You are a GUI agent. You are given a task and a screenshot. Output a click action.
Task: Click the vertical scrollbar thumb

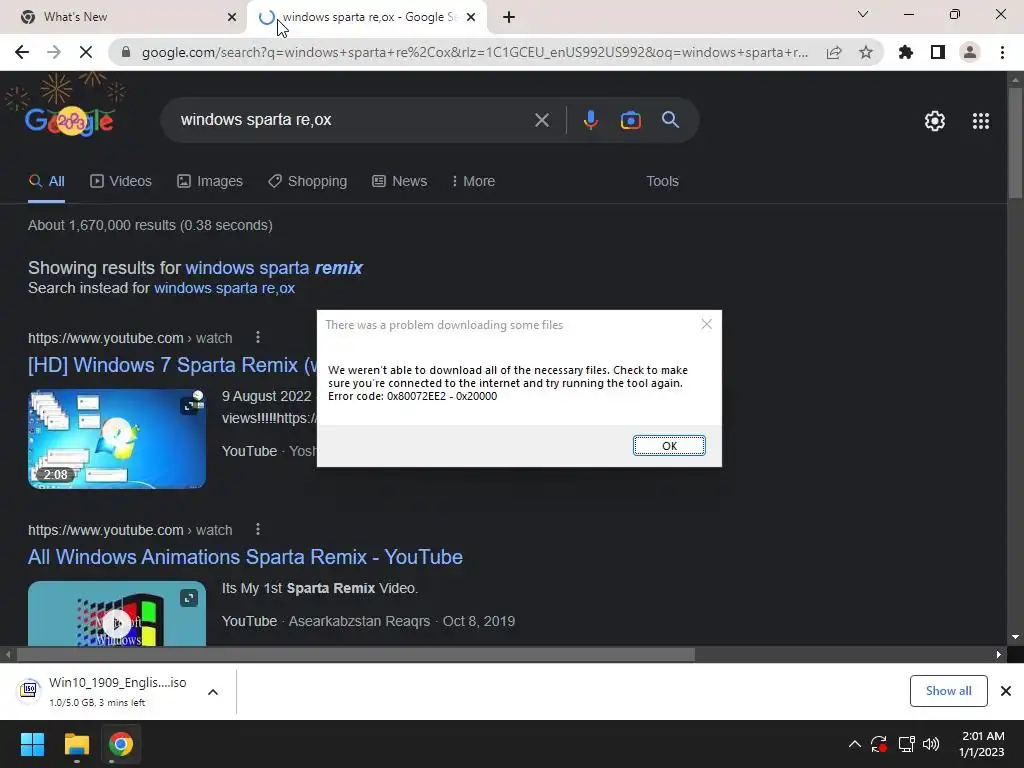[x=1015, y=142]
